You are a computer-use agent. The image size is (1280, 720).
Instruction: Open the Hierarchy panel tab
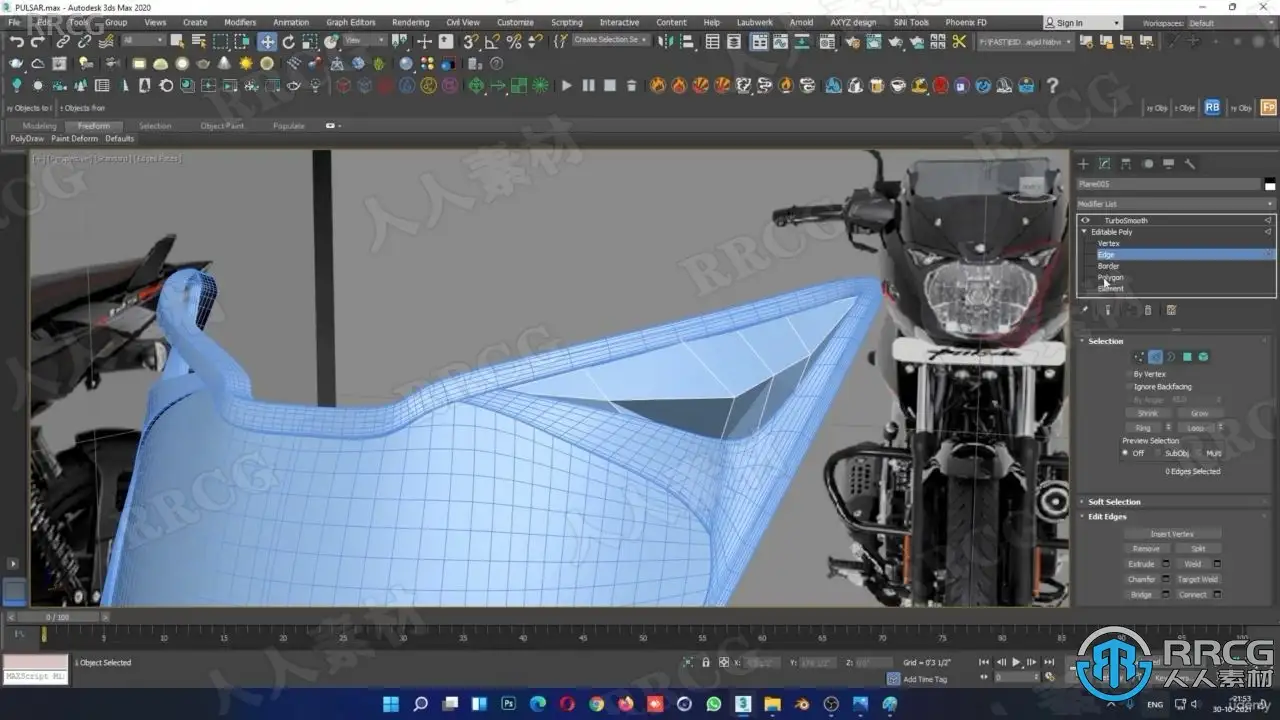(x=1126, y=164)
